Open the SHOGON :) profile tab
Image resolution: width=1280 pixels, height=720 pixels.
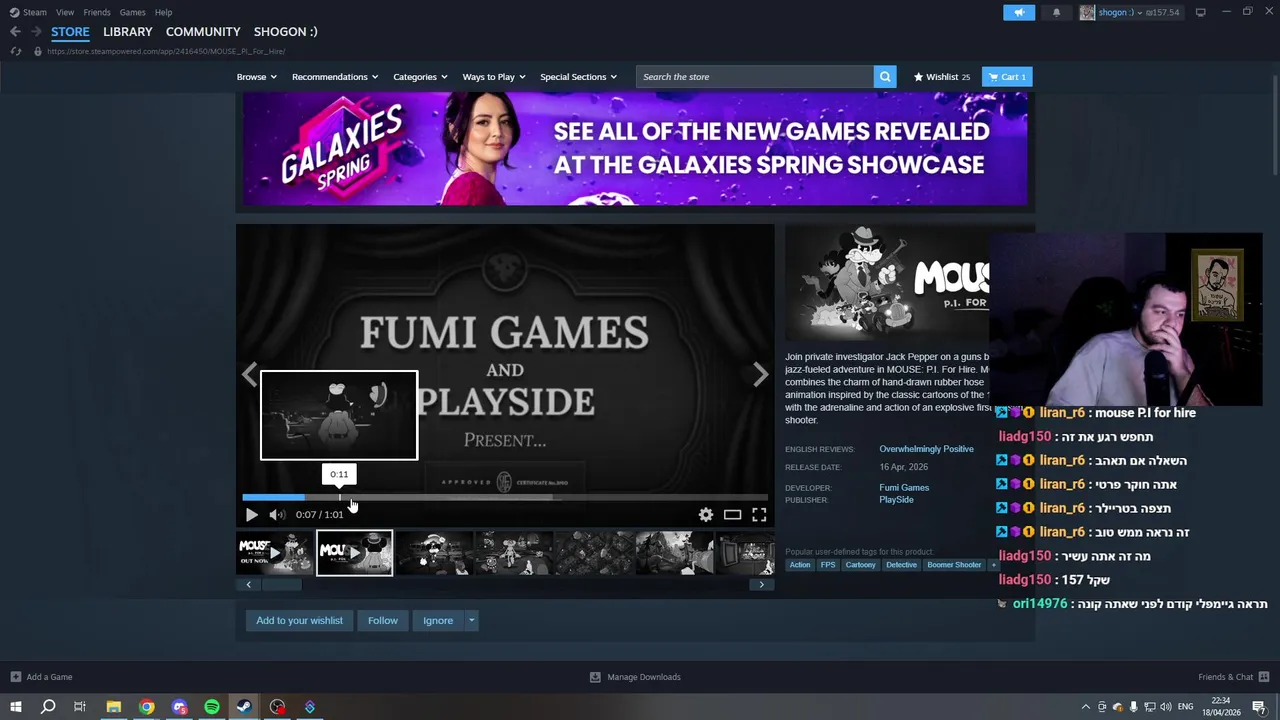286,32
